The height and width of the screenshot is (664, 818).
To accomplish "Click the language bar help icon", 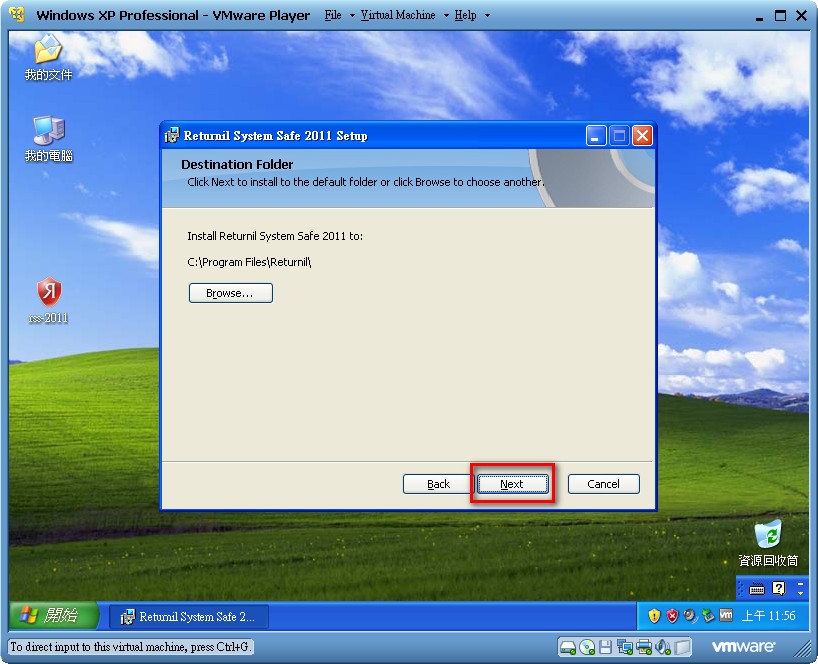I will 778,589.
